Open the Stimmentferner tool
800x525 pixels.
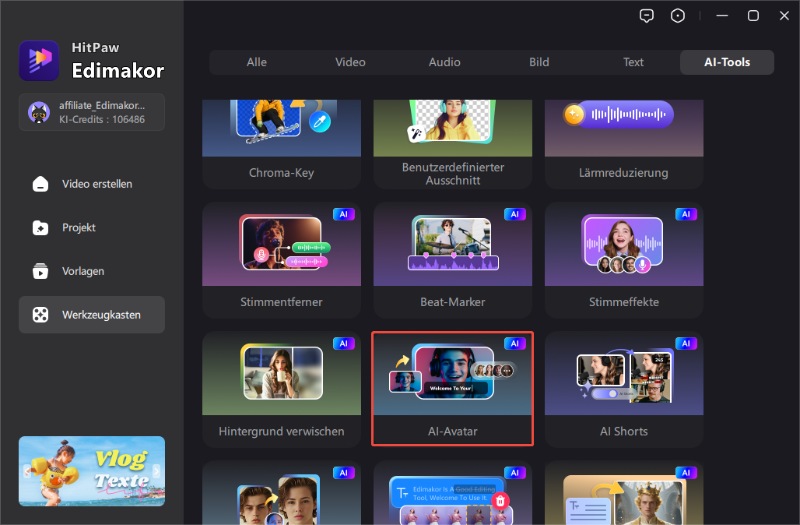point(282,260)
